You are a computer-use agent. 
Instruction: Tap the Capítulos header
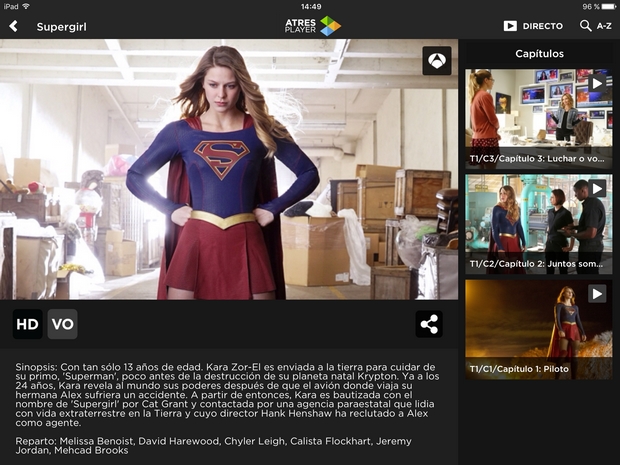click(539, 54)
